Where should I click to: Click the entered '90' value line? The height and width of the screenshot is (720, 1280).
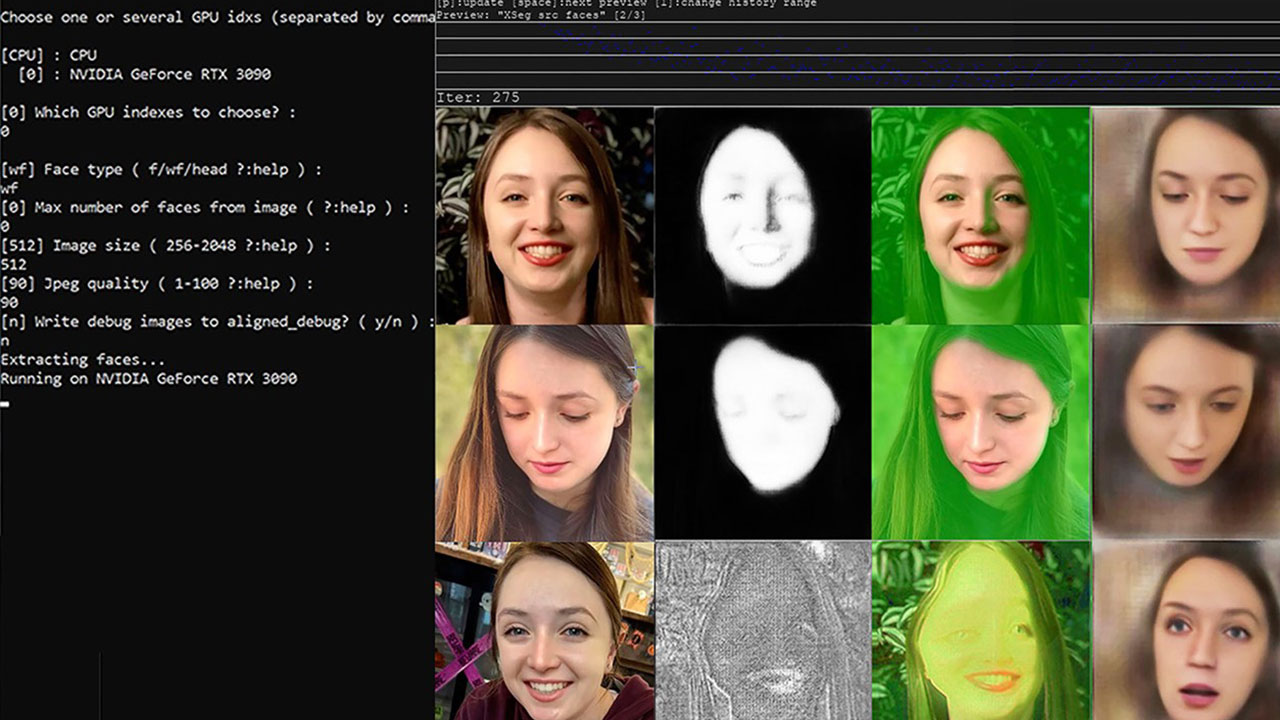coord(9,302)
